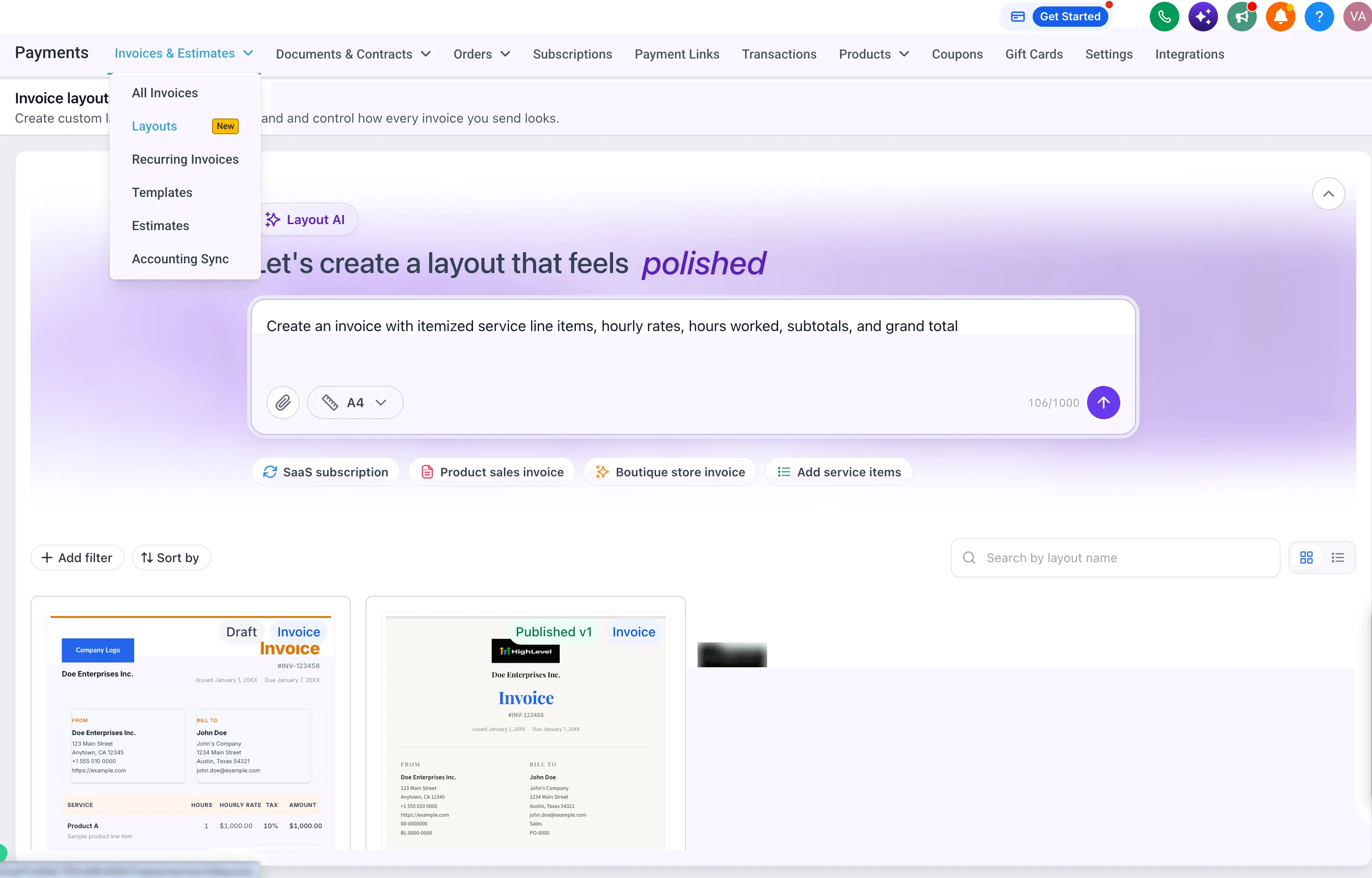Click the blue help question mark icon

tap(1319, 17)
